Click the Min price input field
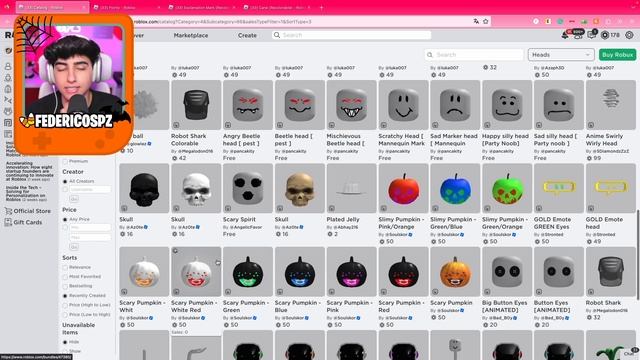Viewport: 640px width, 360px height. 90,228
